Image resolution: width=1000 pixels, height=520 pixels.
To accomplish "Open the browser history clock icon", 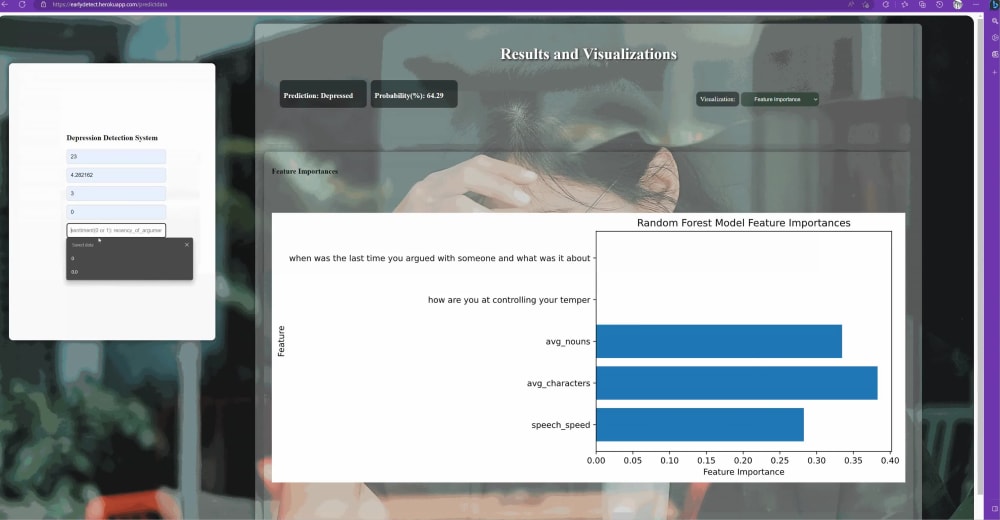I will point(939,4).
